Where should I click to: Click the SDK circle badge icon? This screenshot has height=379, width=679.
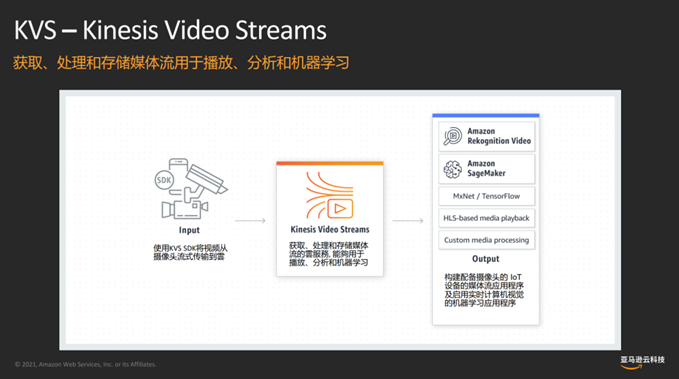(164, 180)
